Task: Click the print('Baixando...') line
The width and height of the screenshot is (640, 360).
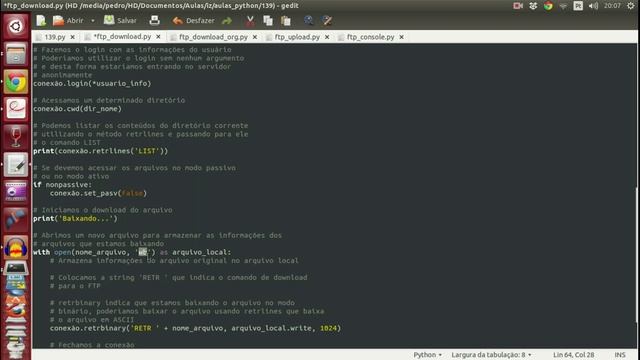Action: click(76, 218)
